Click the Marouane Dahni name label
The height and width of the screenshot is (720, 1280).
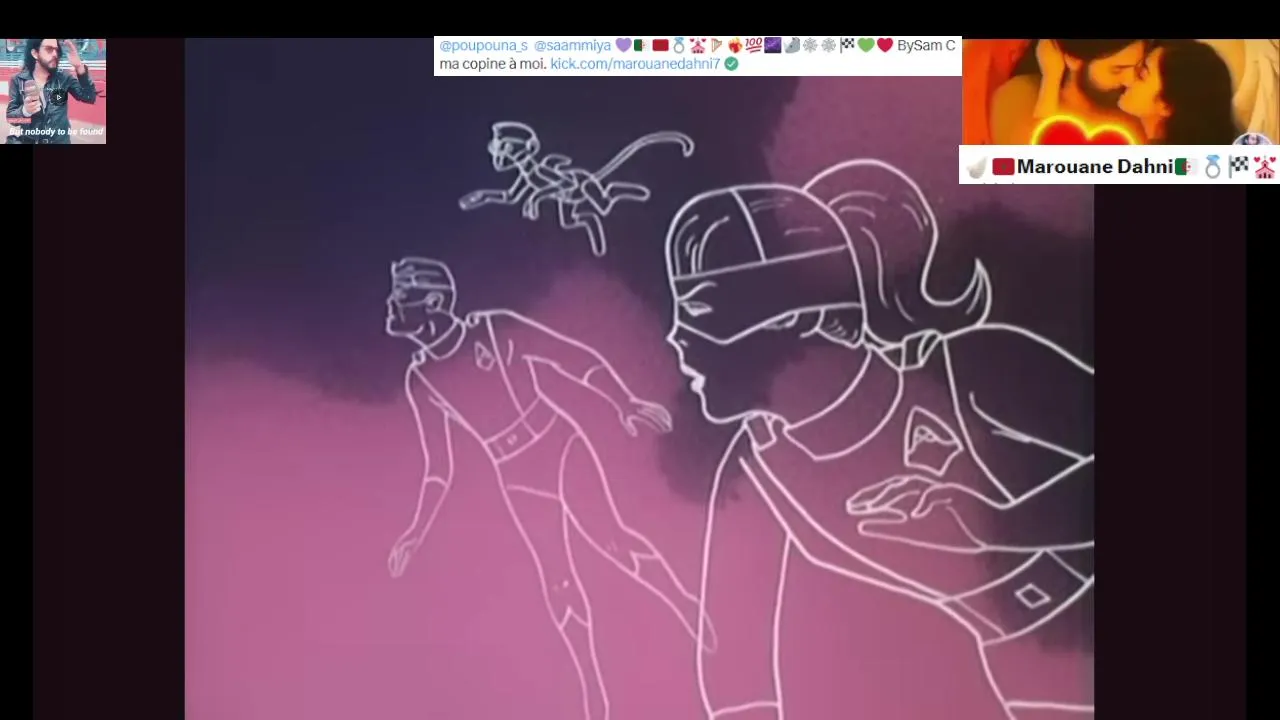(1094, 167)
